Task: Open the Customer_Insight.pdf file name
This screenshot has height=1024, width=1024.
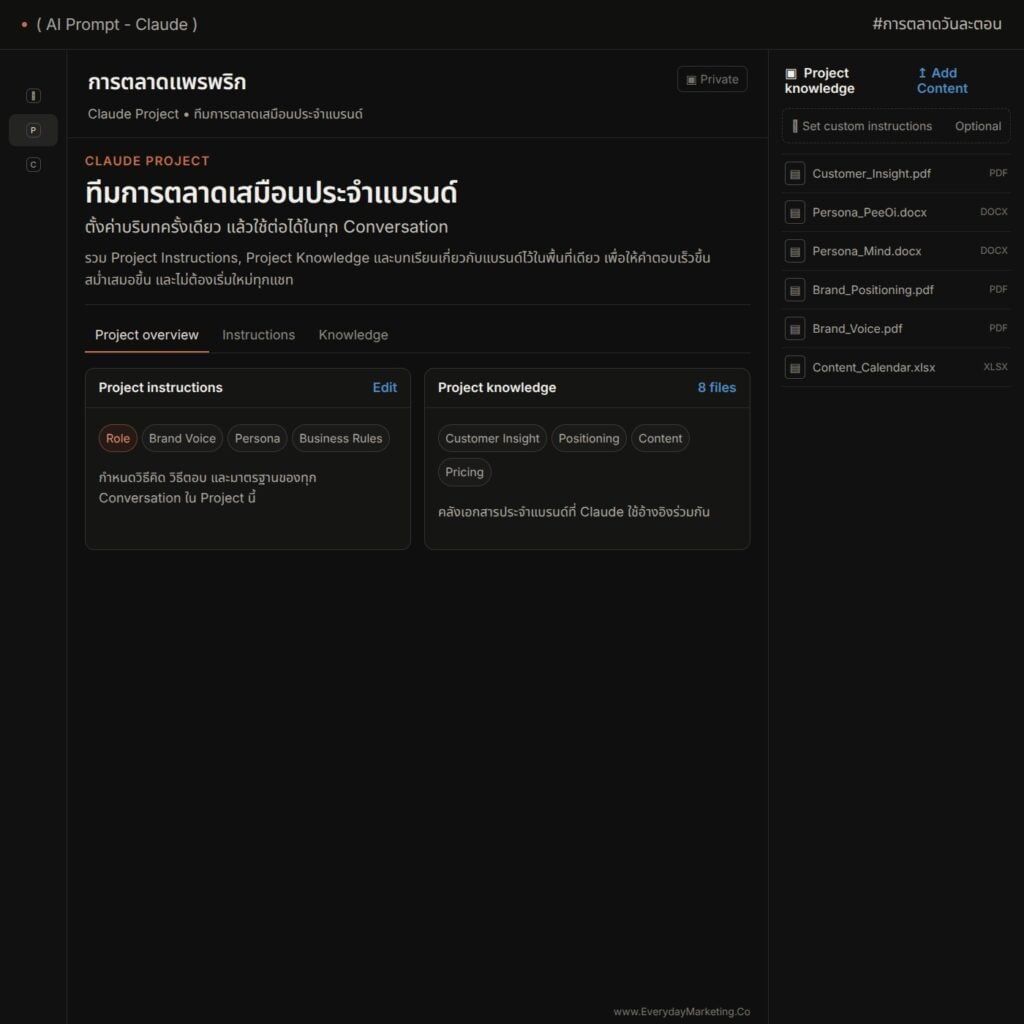Action: [x=871, y=174]
